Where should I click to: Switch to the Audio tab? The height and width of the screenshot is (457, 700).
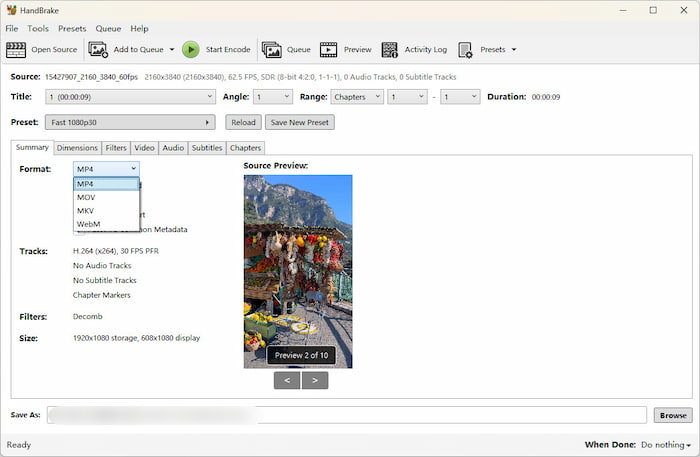(x=173, y=148)
